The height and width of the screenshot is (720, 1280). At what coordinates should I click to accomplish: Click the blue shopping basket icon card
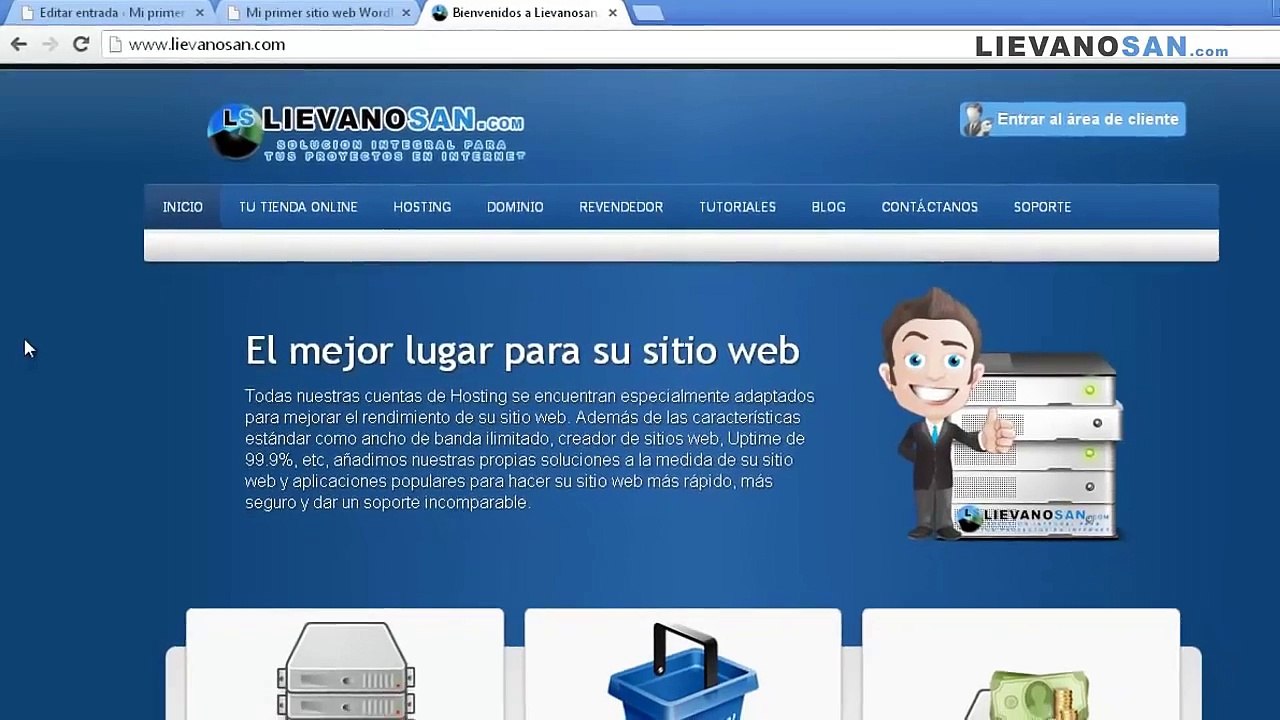tap(683, 664)
